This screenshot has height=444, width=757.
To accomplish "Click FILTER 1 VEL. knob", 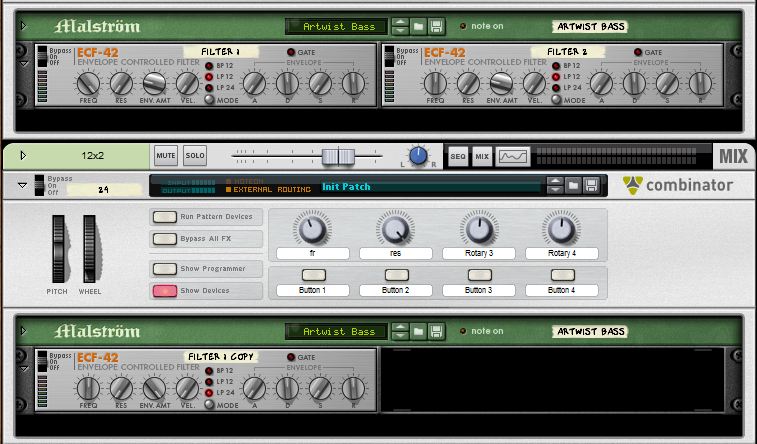I will tap(187, 83).
